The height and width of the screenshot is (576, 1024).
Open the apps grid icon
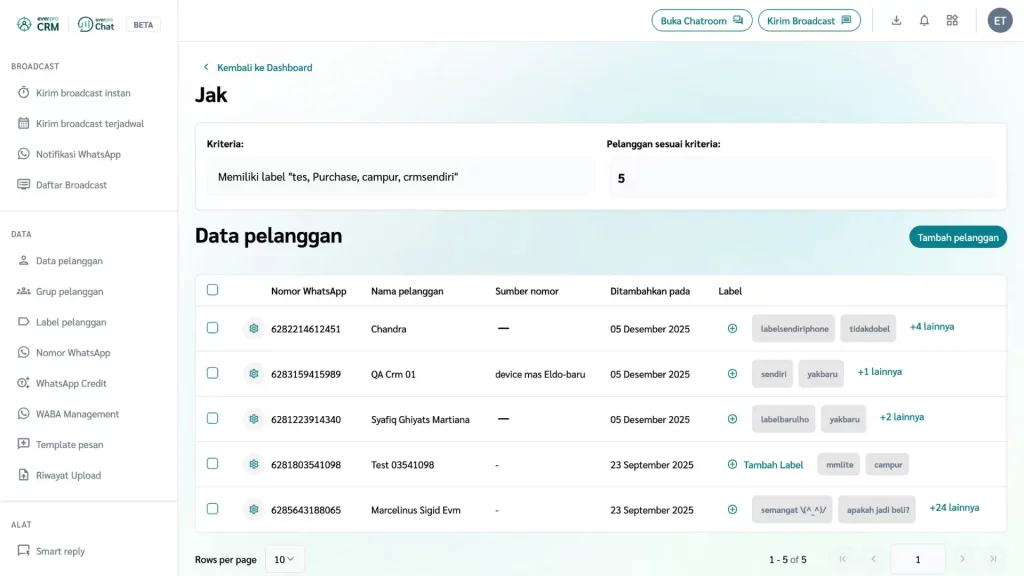952,20
